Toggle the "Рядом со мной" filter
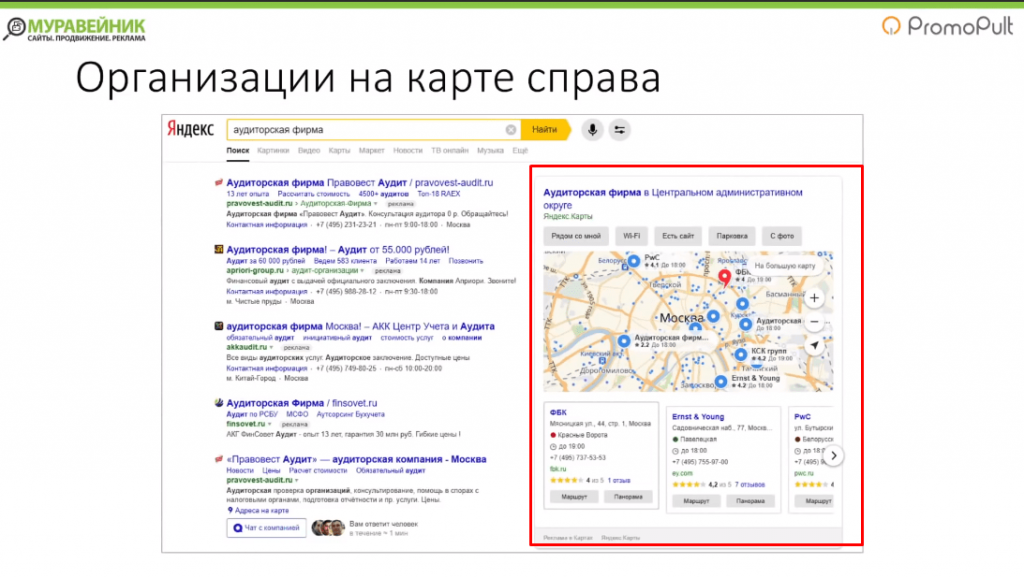The width and height of the screenshot is (1024, 578). [x=576, y=236]
